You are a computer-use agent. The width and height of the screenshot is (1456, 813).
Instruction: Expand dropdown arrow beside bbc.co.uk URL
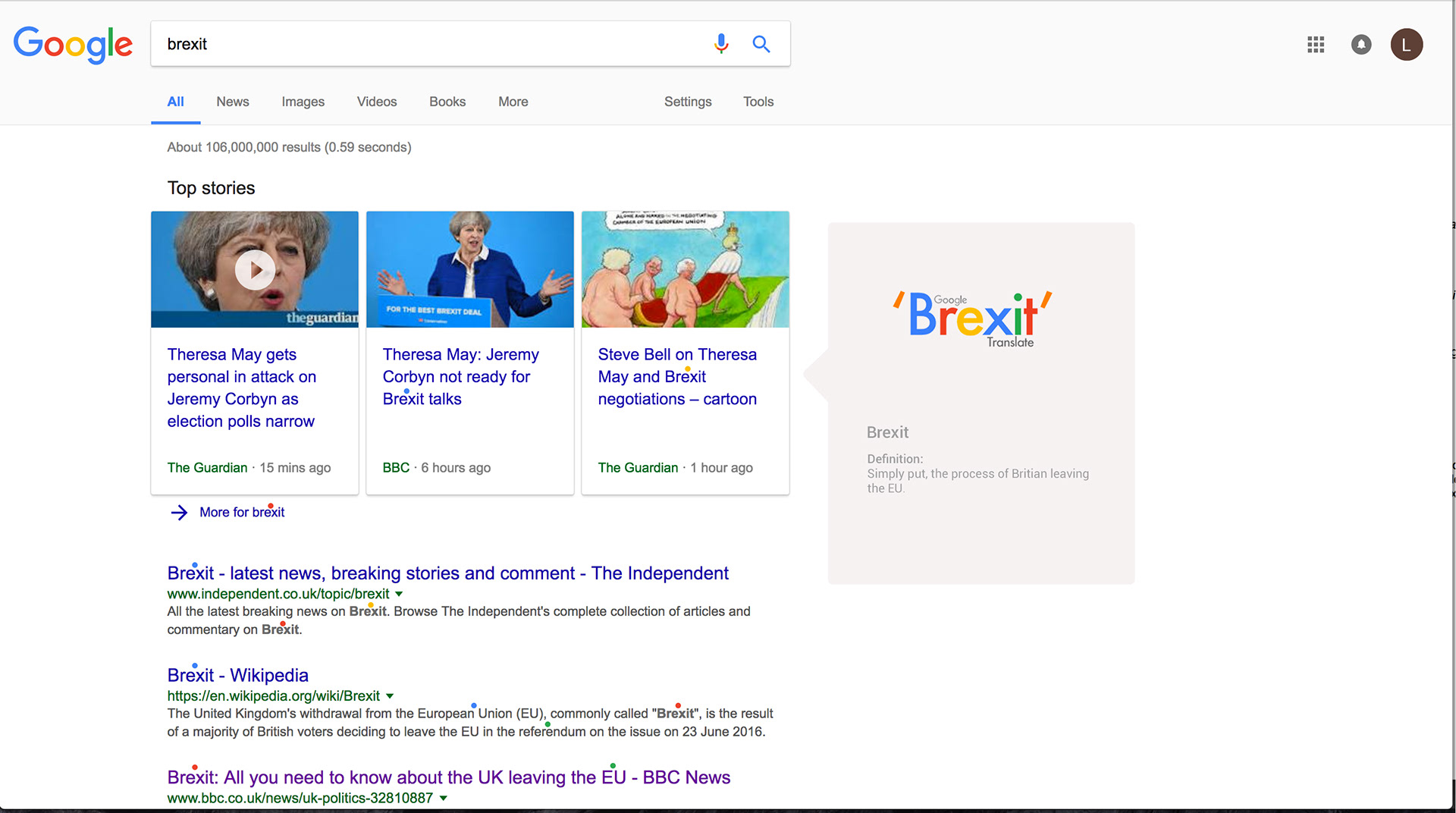point(444,798)
